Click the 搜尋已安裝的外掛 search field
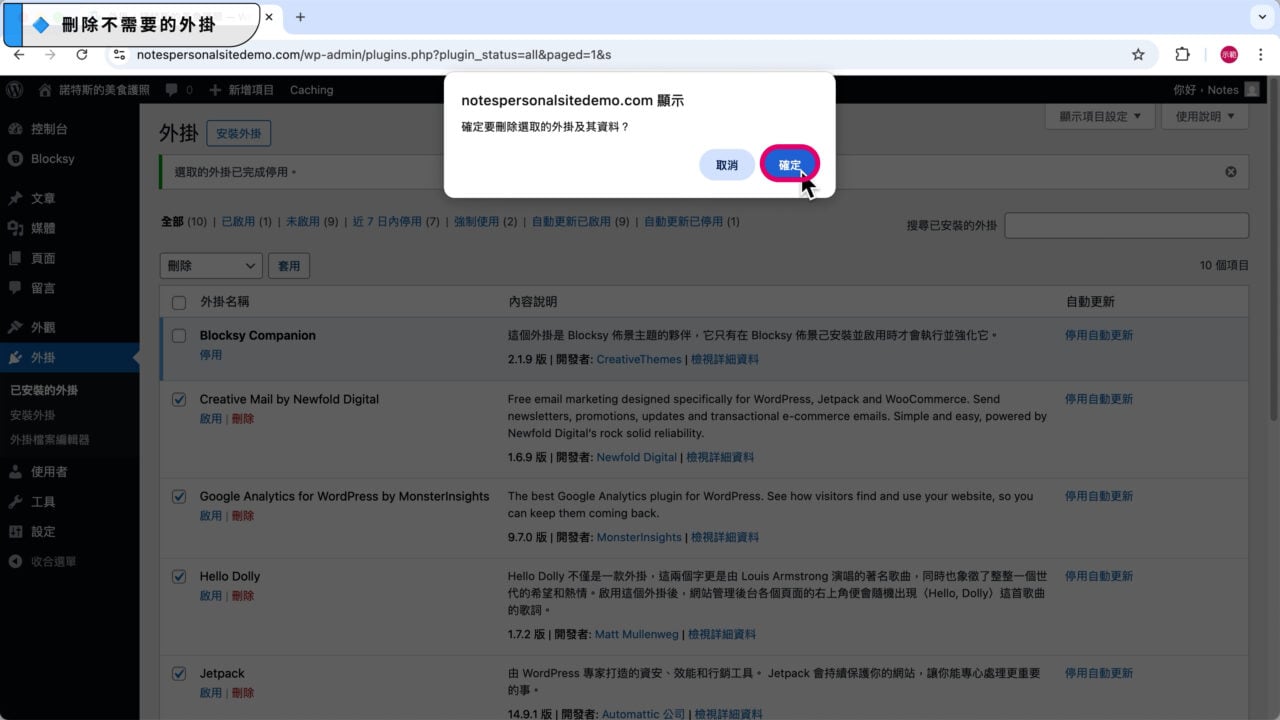This screenshot has width=1280, height=720. pyautogui.click(x=1126, y=225)
